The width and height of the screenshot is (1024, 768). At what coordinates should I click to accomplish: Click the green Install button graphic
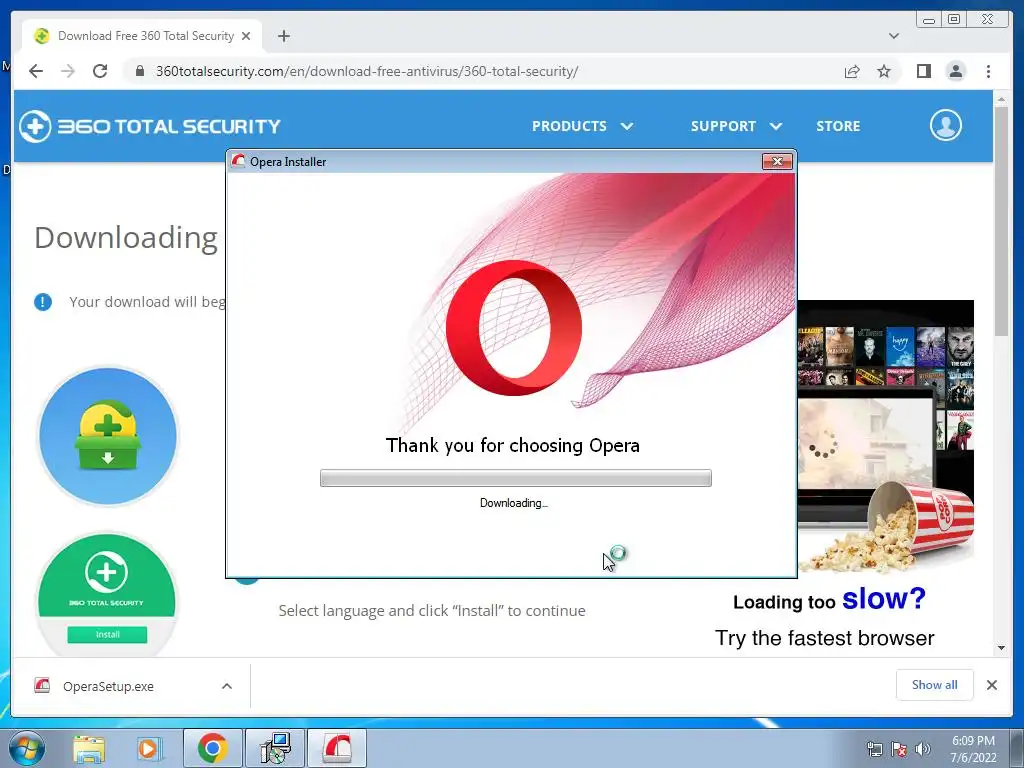(x=107, y=634)
